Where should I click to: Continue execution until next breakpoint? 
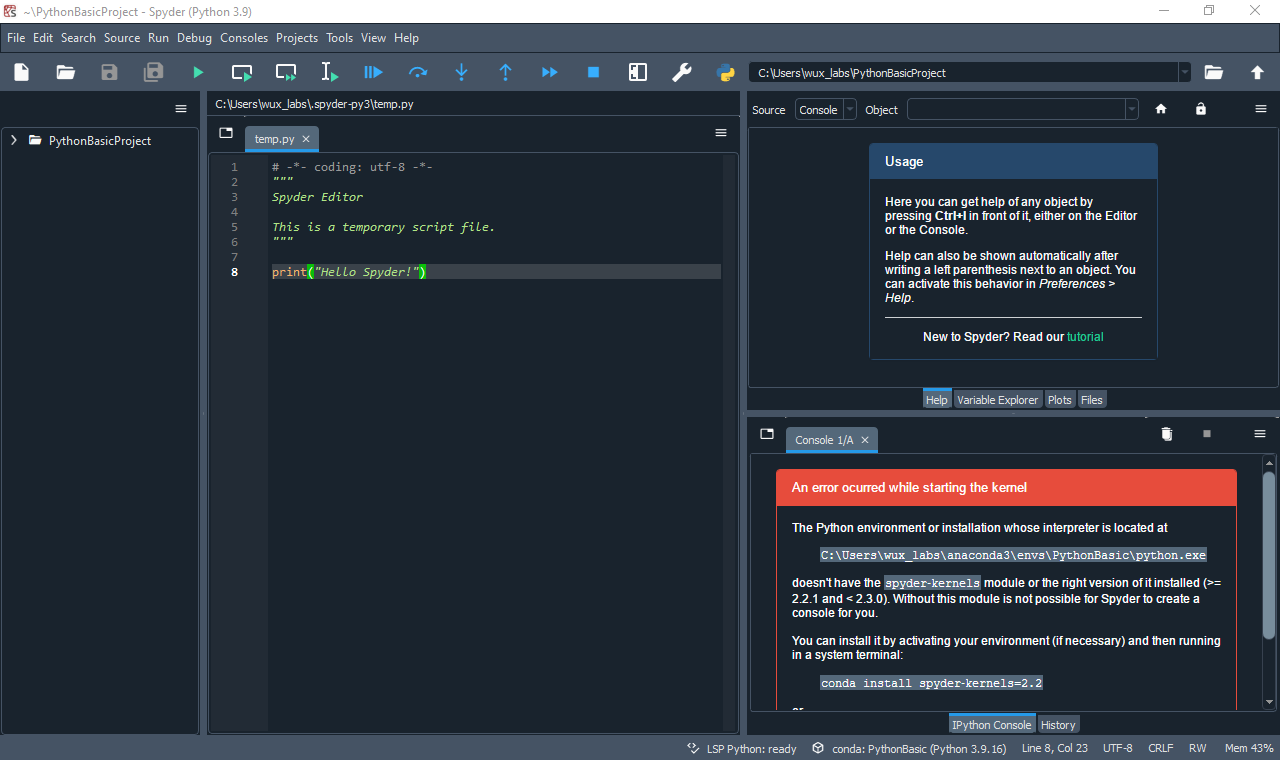(x=550, y=72)
